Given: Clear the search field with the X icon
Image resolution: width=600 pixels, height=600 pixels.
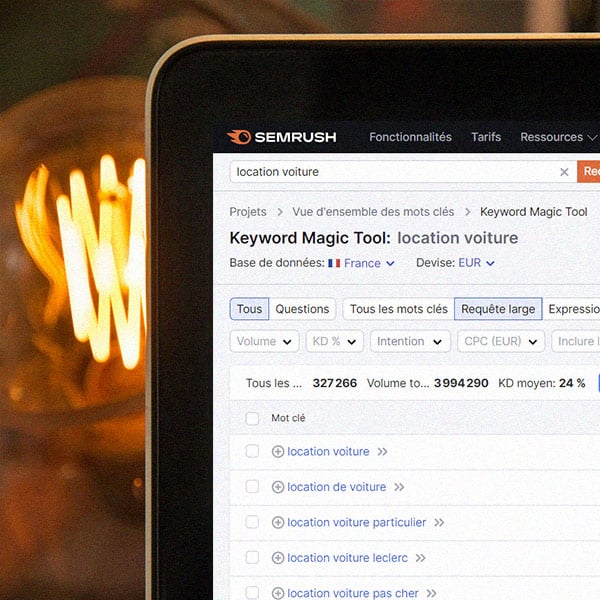Looking at the screenshot, I should [x=564, y=172].
